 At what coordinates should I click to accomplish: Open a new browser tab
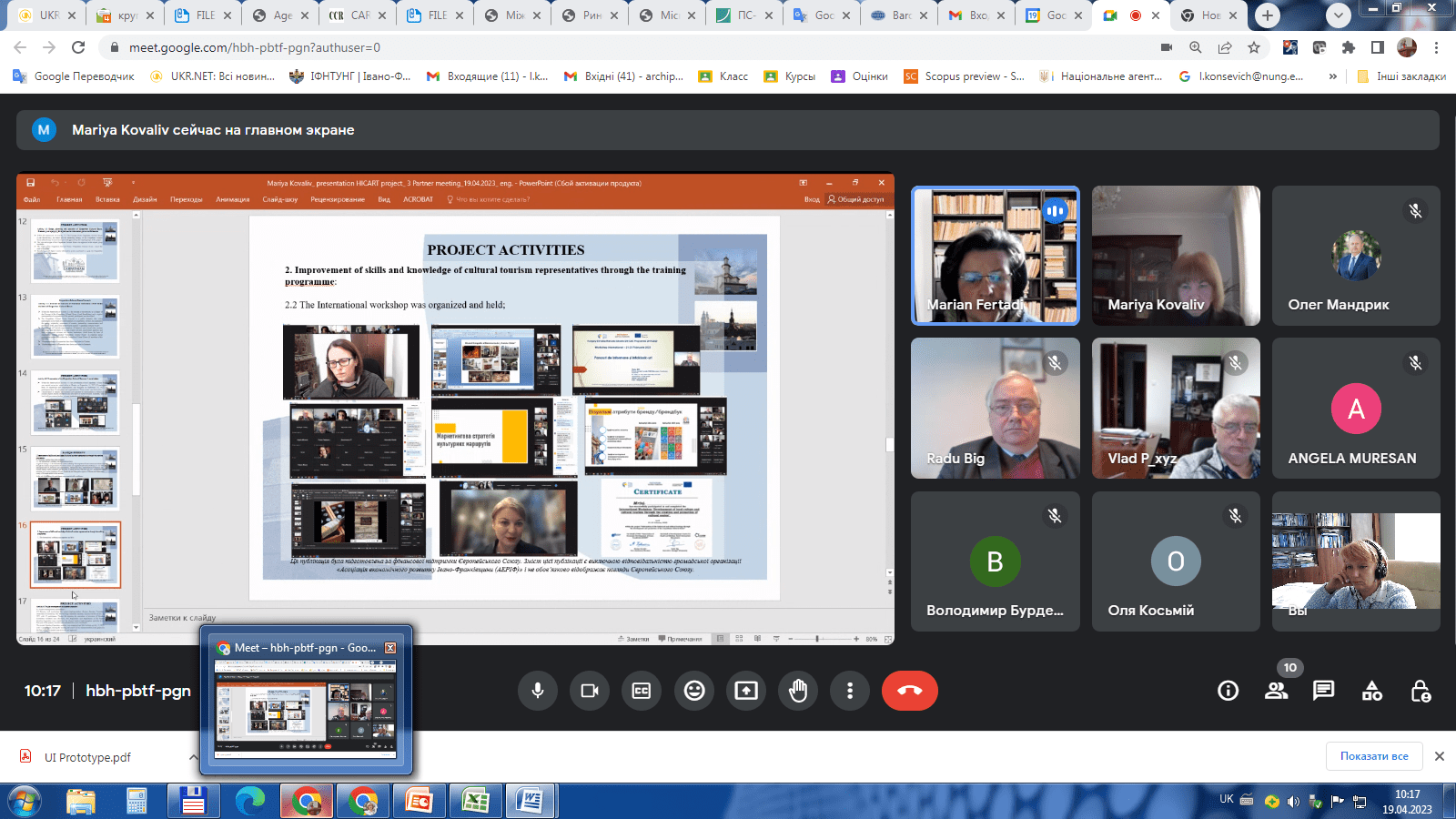coord(1267,15)
